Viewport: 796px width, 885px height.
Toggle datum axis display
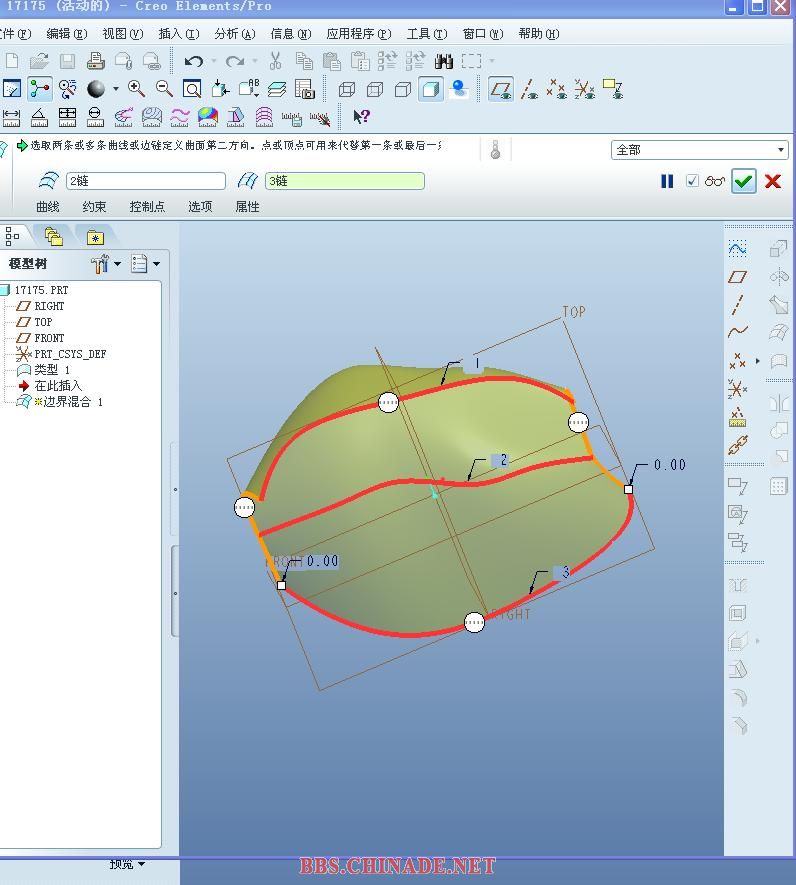pyautogui.click(x=529, y=89)
